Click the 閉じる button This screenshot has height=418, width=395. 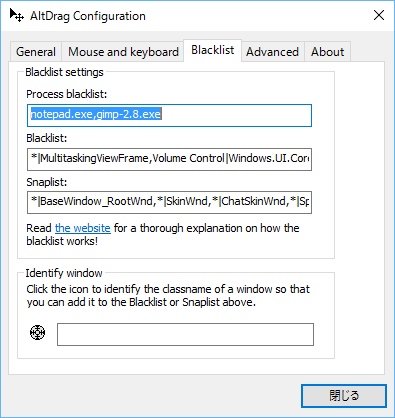[344, 396]
